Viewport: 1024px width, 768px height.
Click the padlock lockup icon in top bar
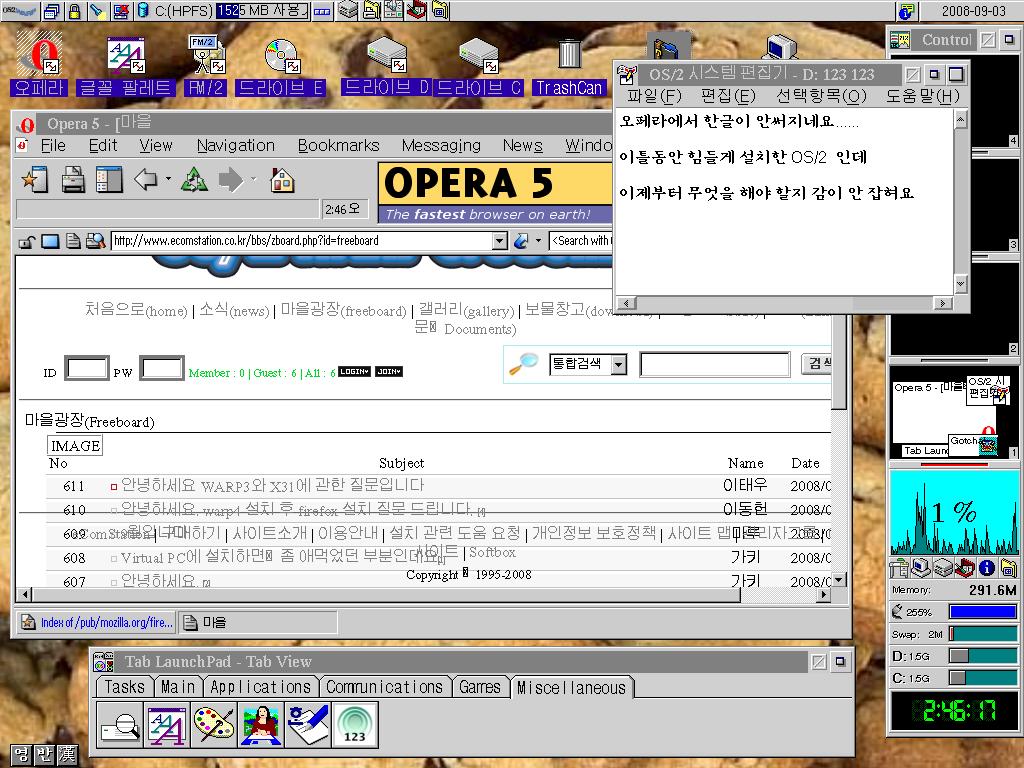[74, 10]
